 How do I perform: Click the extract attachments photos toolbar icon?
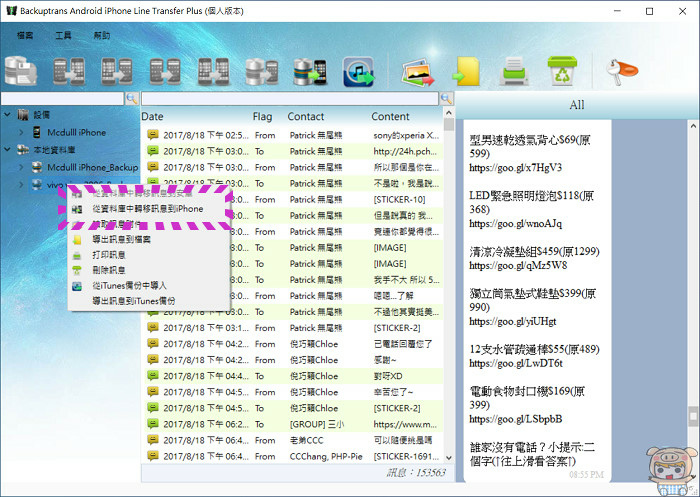point(417,72)
